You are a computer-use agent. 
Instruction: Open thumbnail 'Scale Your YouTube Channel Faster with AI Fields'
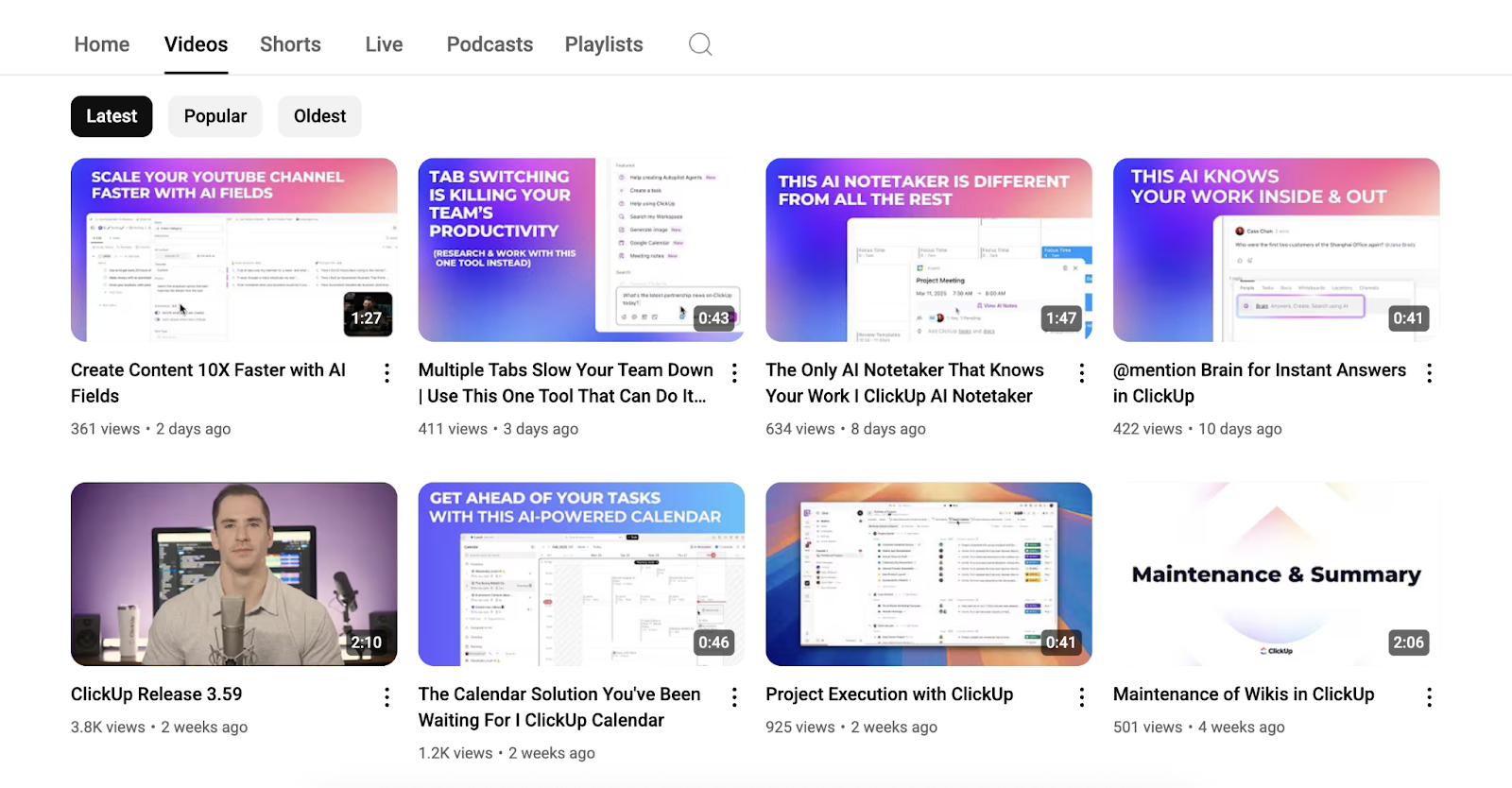click(233, 249)
